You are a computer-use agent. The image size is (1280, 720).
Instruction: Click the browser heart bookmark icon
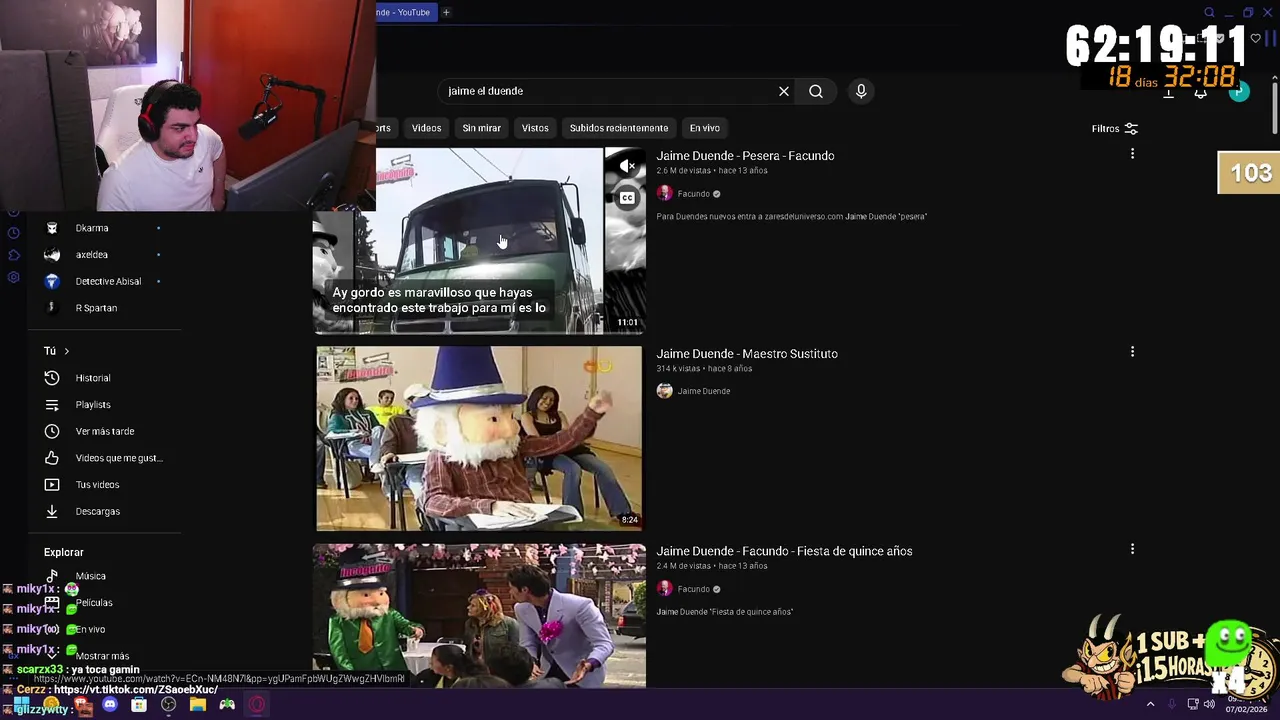1256,39
